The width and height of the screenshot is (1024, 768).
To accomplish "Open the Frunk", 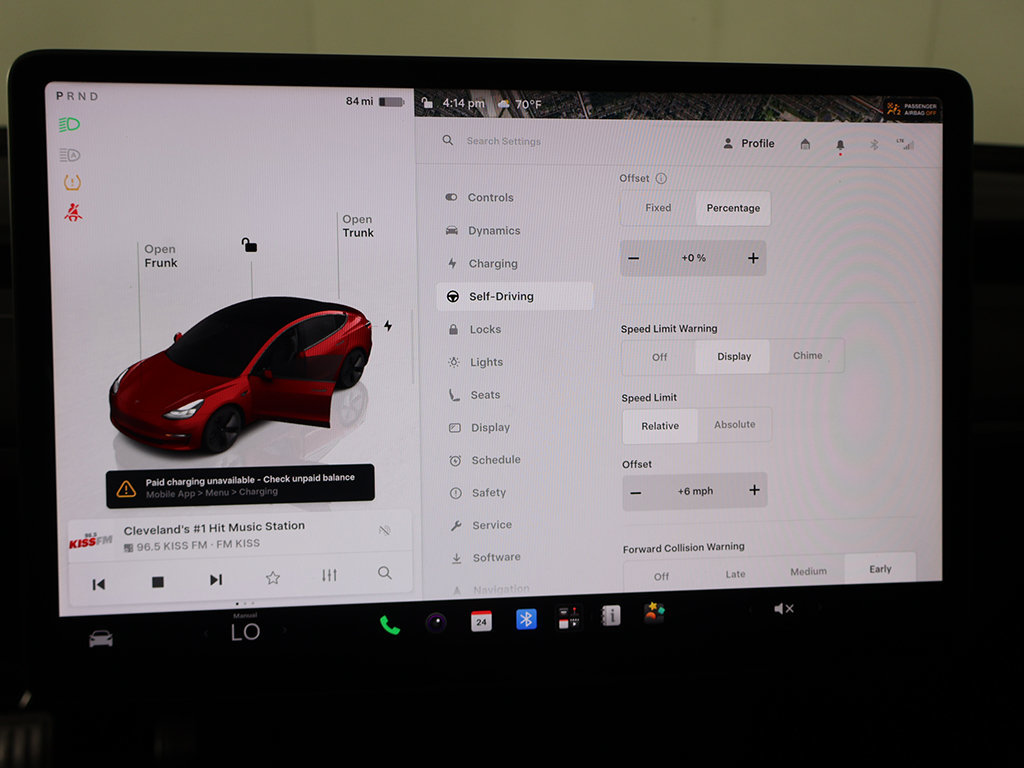I will coord(161,255).
